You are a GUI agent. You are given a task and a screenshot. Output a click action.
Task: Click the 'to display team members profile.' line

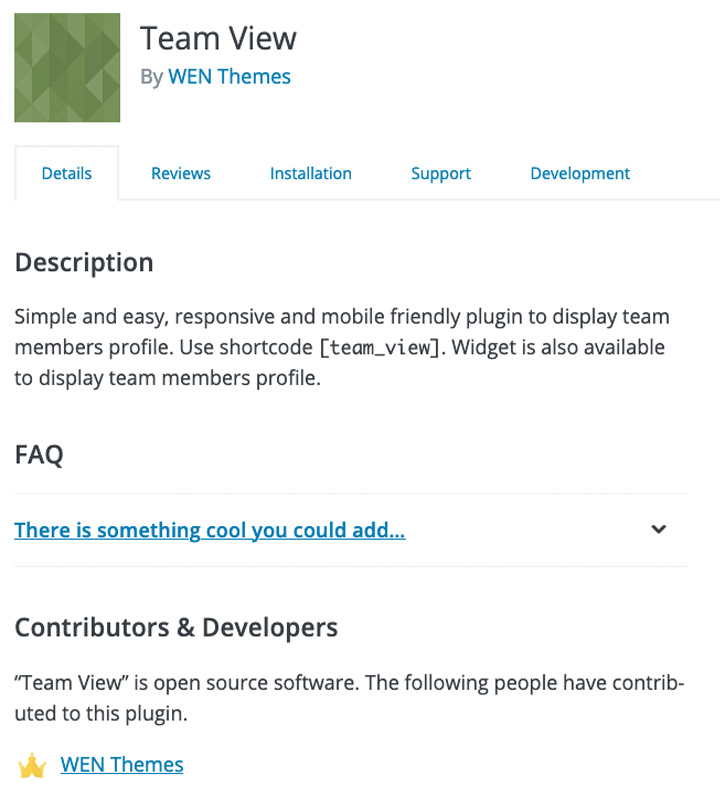167,378
